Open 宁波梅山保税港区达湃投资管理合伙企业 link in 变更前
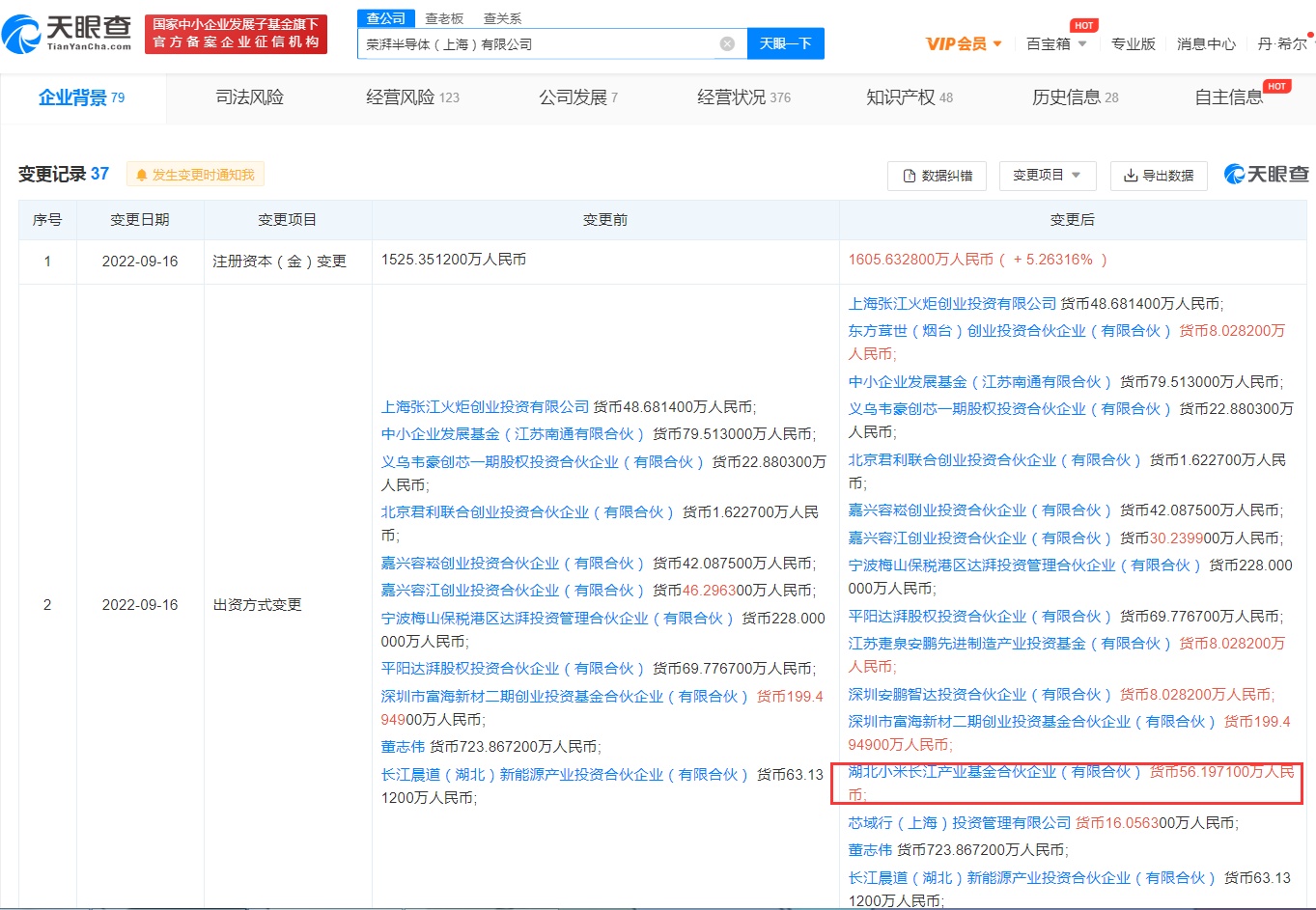 557,618
